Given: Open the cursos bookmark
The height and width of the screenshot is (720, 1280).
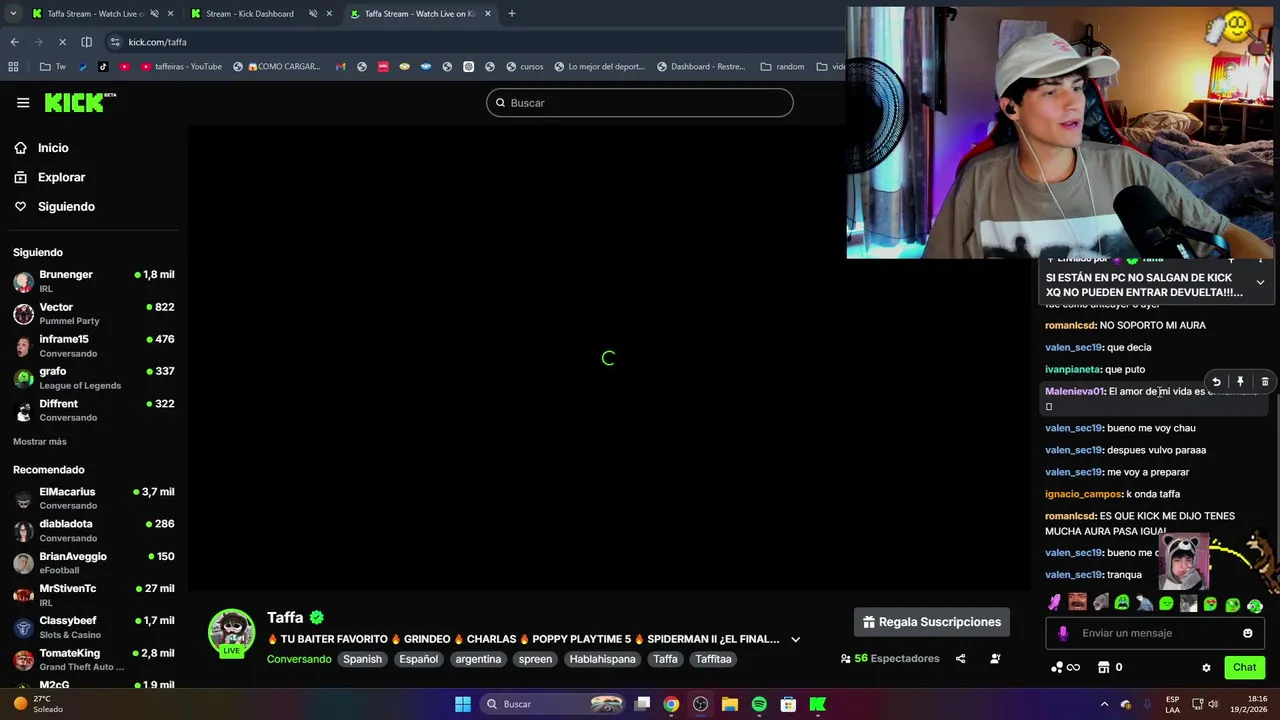Looking at the screenshot, I should pyautogui.click(x=524, y=67).
